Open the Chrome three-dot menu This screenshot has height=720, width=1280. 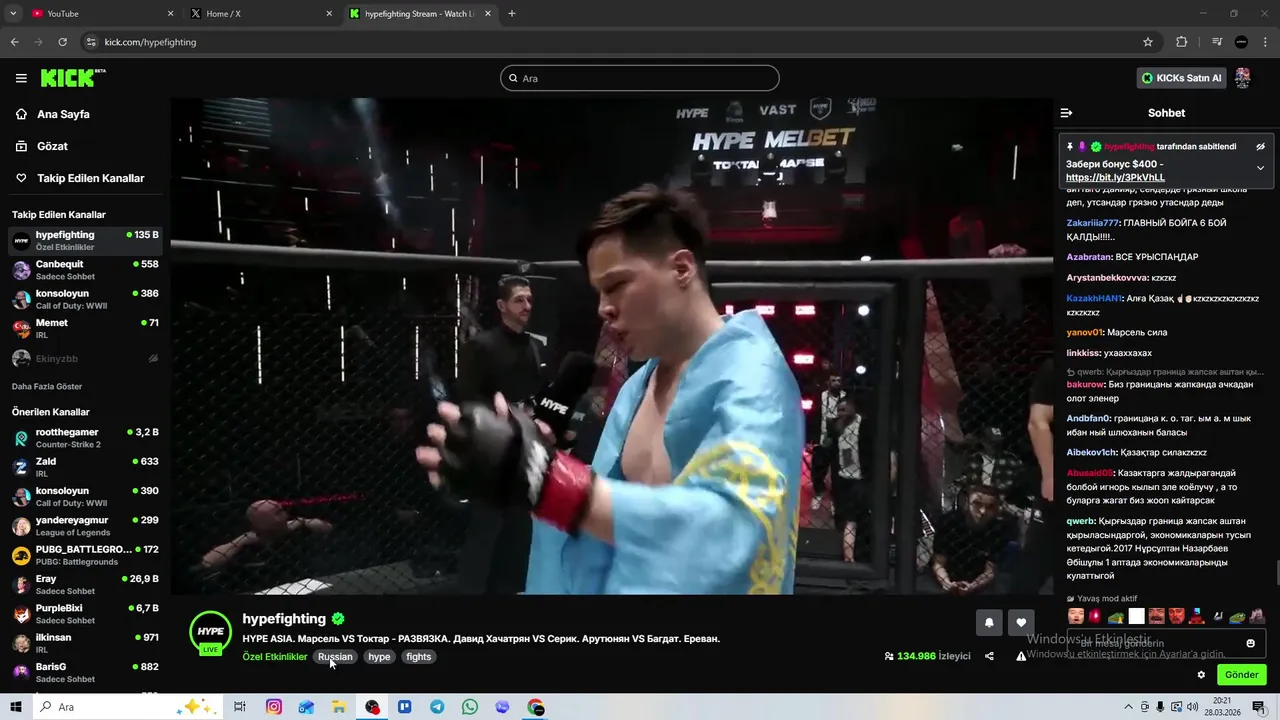tap(1265, 42)
